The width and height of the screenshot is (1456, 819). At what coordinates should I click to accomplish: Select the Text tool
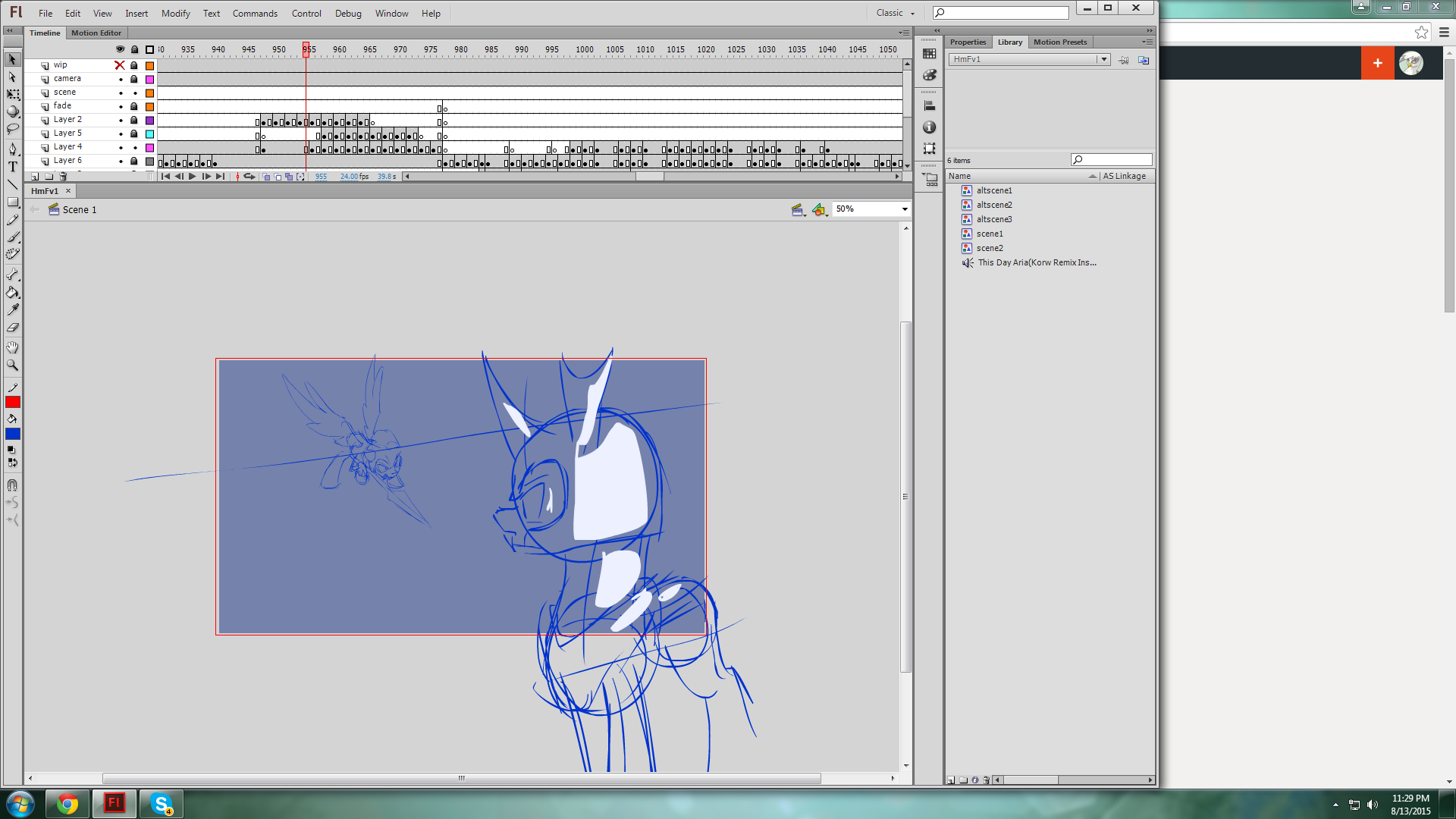point(13,167)
